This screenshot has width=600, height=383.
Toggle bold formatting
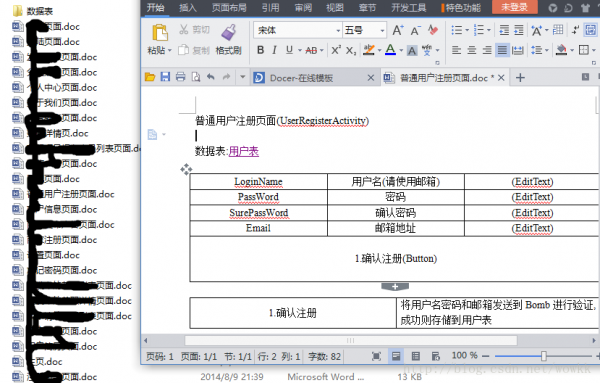click(x=260, y=50)
